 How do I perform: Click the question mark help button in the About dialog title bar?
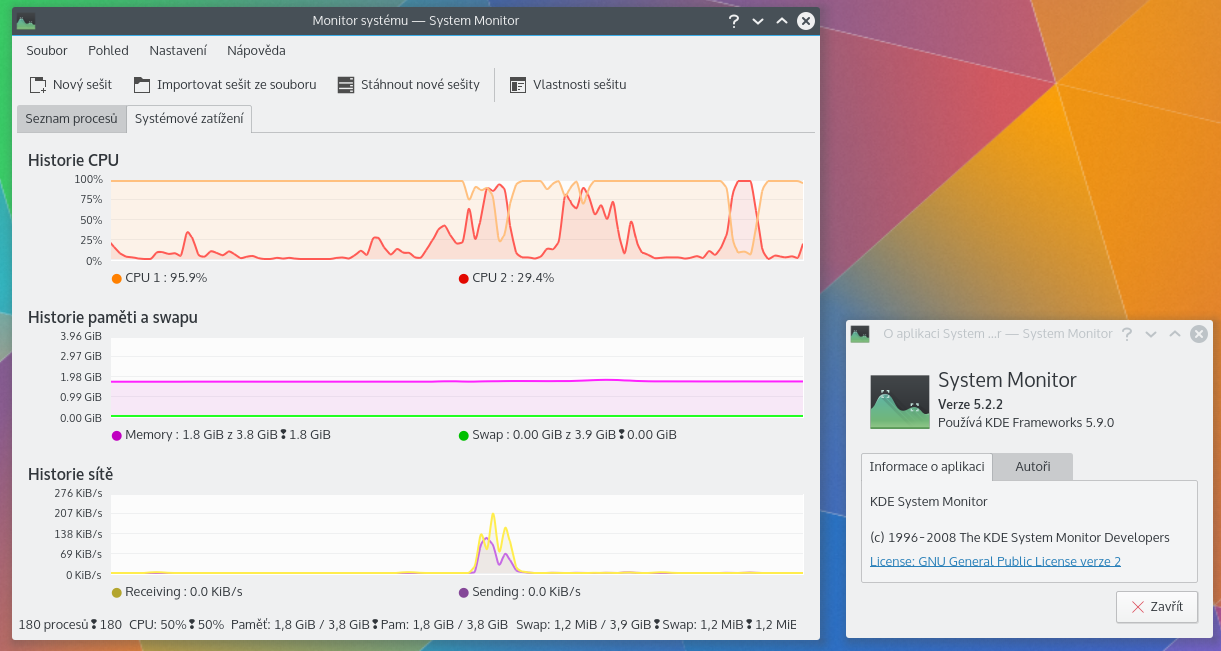(x=1127, y=334)
